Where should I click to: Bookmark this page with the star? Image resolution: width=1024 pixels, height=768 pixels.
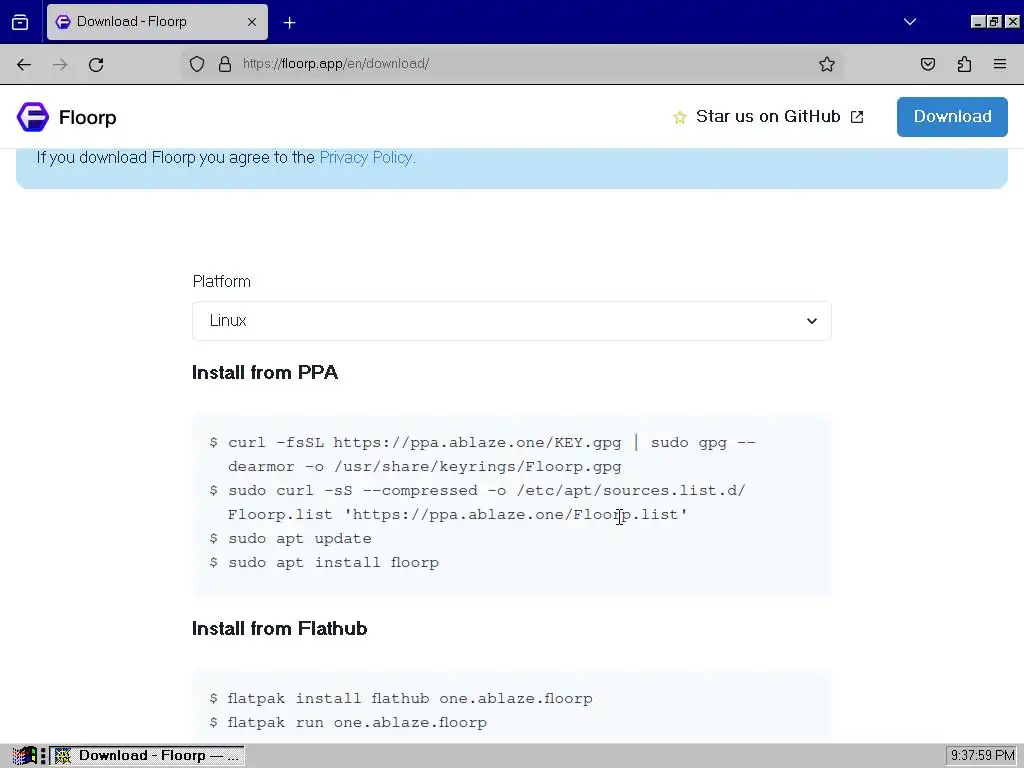827,64
